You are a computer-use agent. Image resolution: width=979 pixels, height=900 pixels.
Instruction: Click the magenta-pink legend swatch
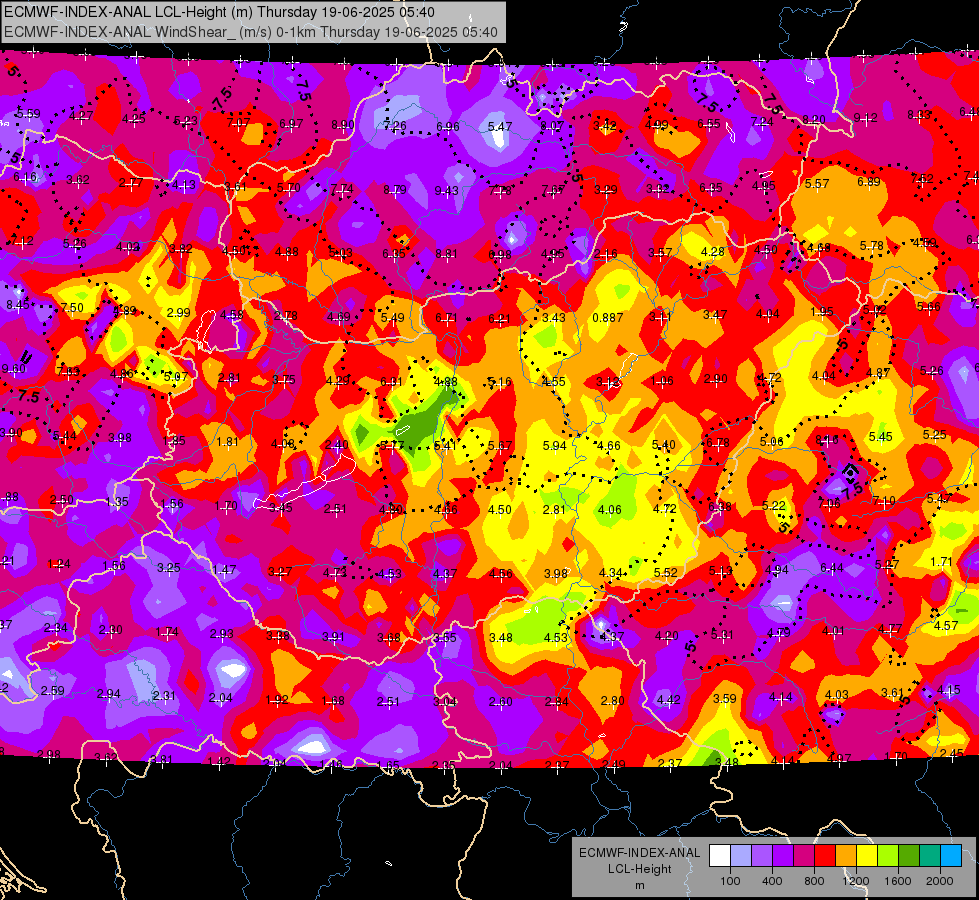click(804, 856)
